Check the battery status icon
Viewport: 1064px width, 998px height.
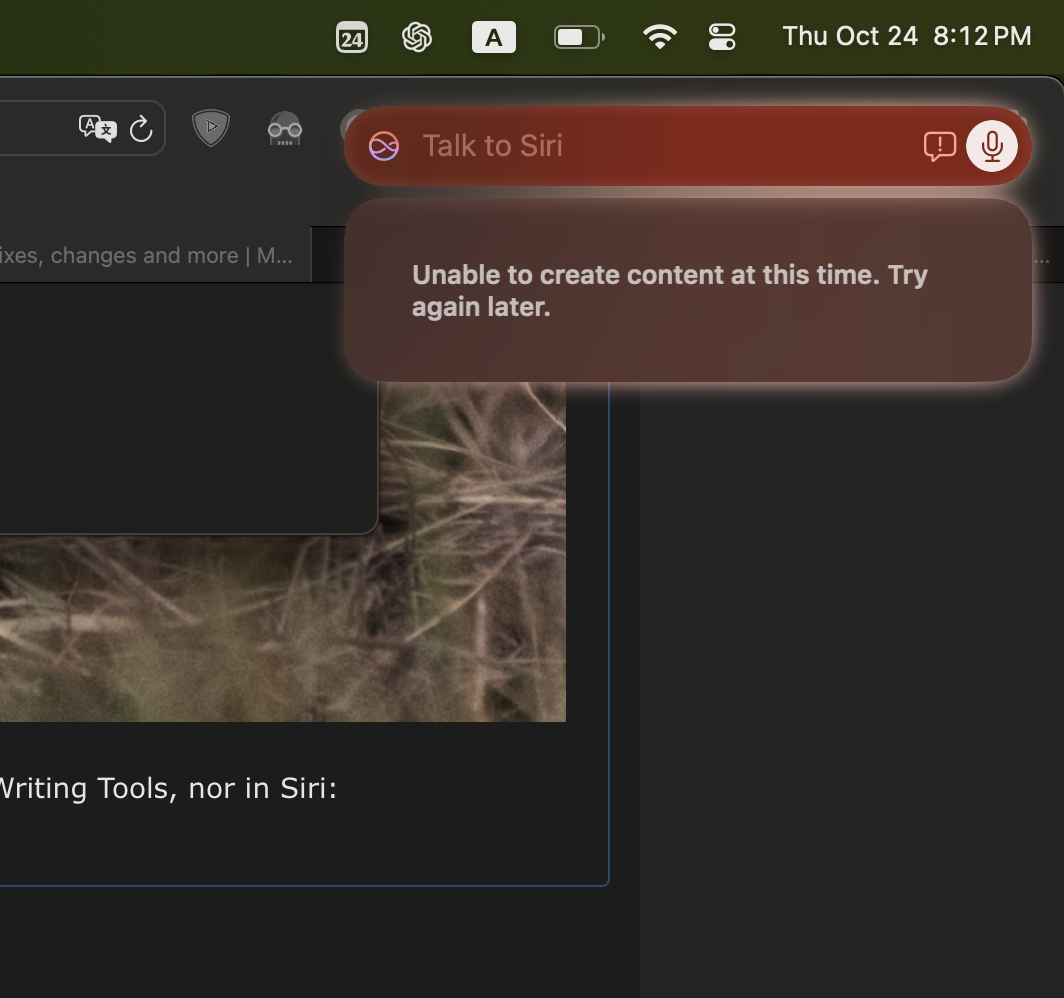(x=579, y=37)
